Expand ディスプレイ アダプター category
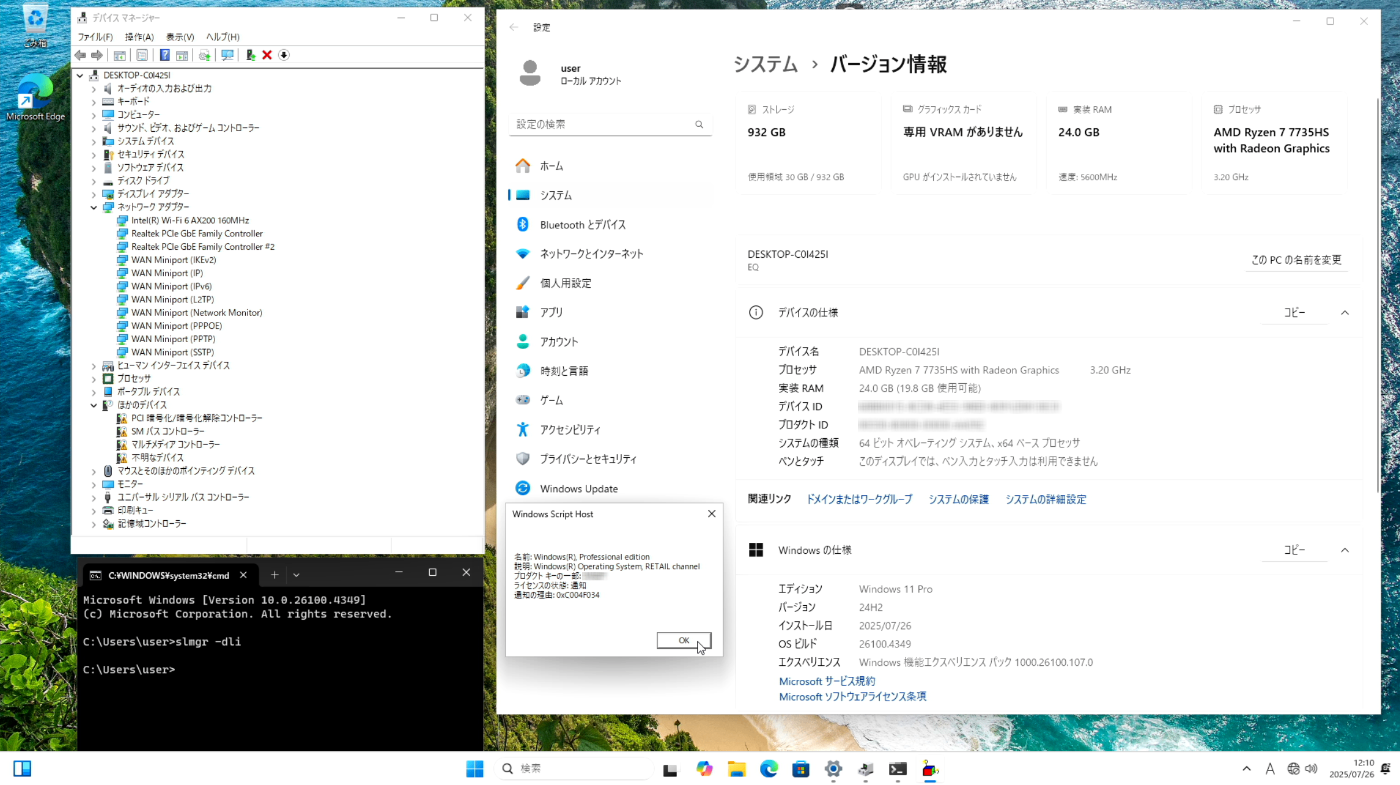This screenshot has height=785, width=1400. point(94,193)
